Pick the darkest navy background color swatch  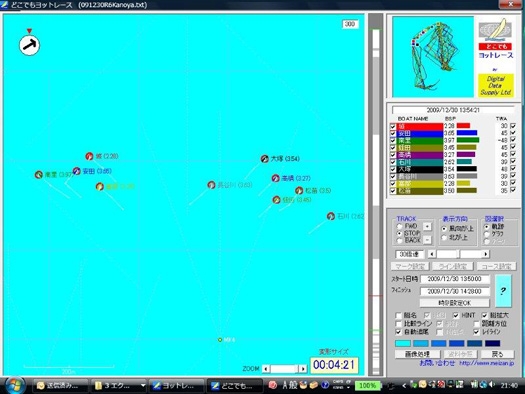[493, 343]
